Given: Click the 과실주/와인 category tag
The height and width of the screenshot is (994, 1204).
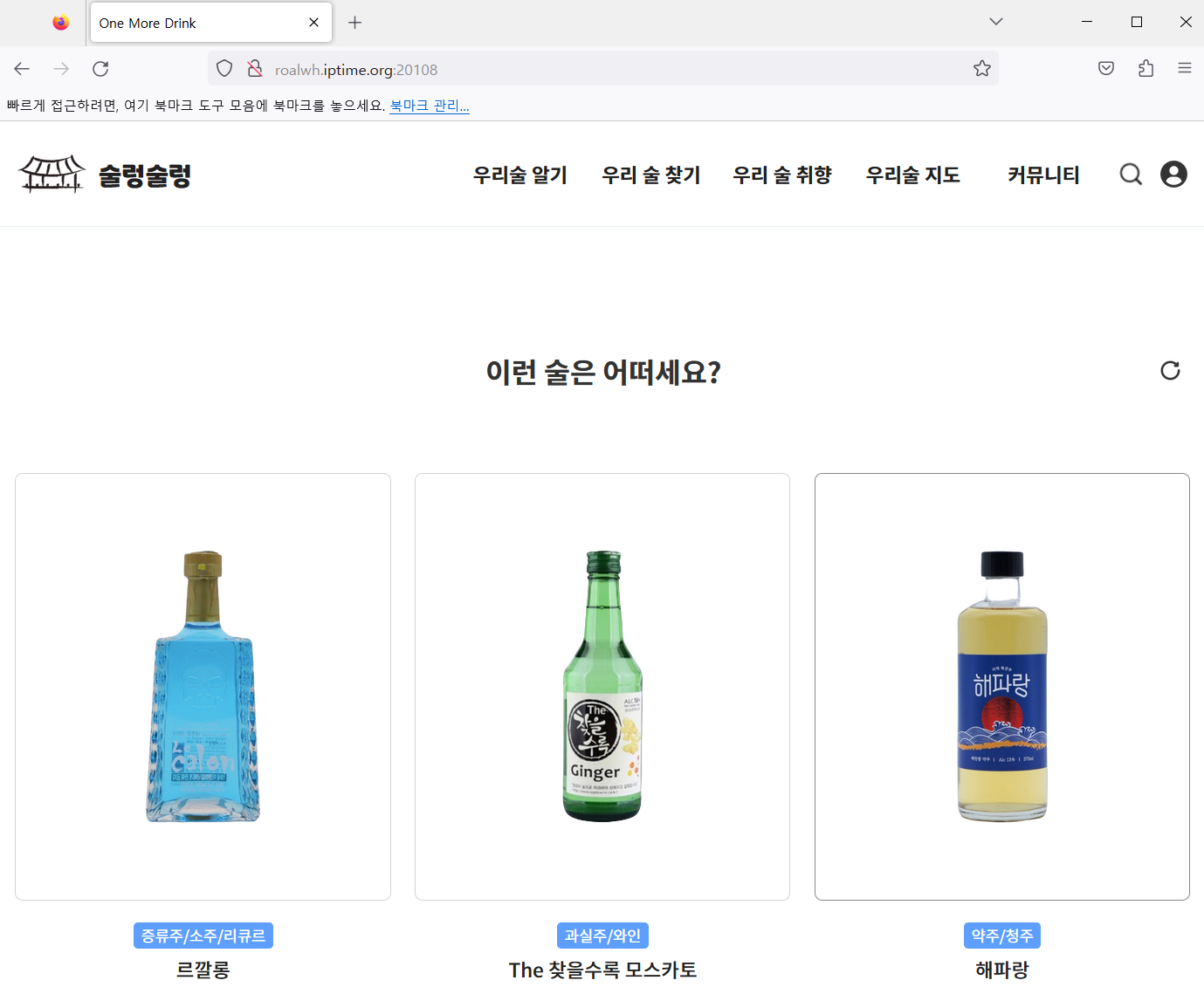Looking at the screenshot, I should [x=602, y=936].
